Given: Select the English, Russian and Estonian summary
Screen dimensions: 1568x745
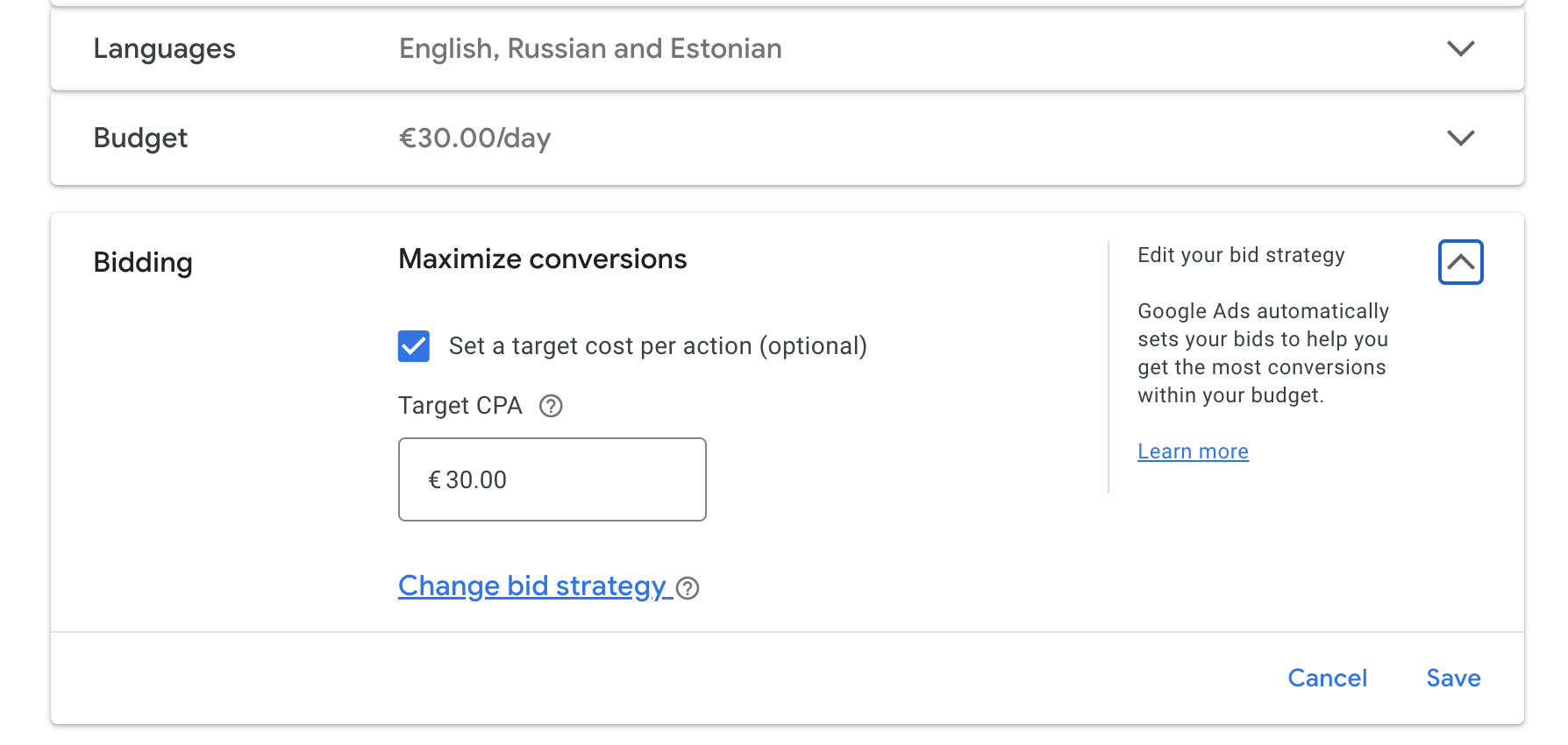Looking at the screenshot, I should point(590,49).
